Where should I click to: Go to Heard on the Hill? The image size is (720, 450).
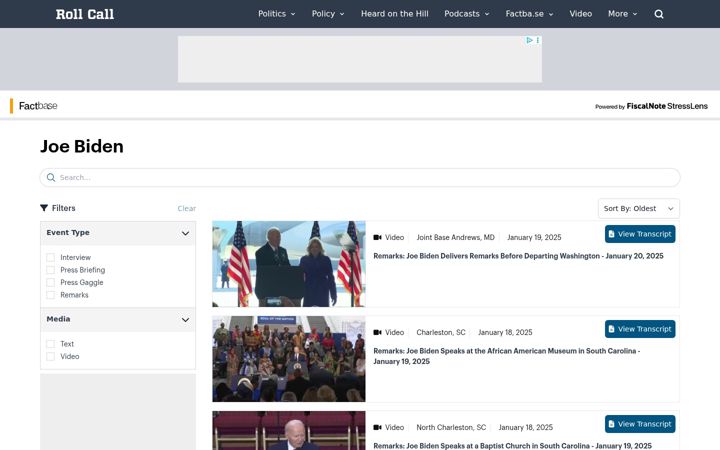394,14
